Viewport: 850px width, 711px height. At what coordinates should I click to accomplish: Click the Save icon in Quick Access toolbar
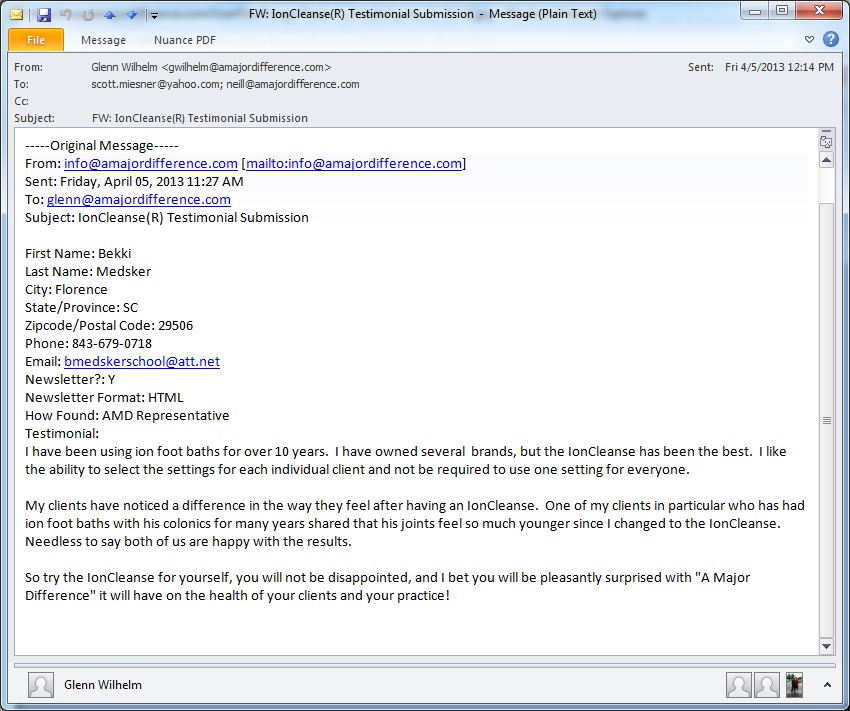tap(44, 15)
